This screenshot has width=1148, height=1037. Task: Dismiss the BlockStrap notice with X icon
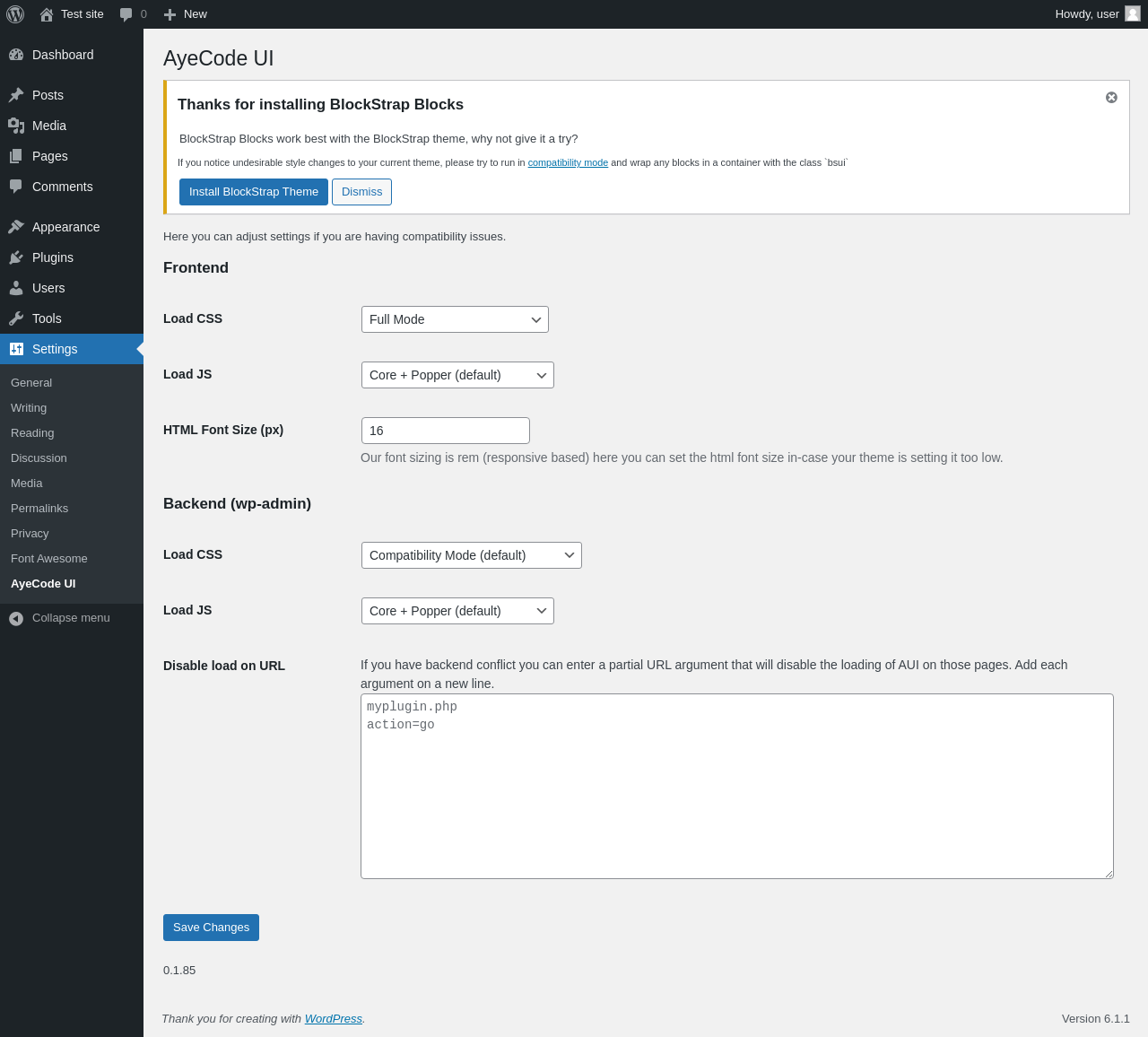(1111, 97)
